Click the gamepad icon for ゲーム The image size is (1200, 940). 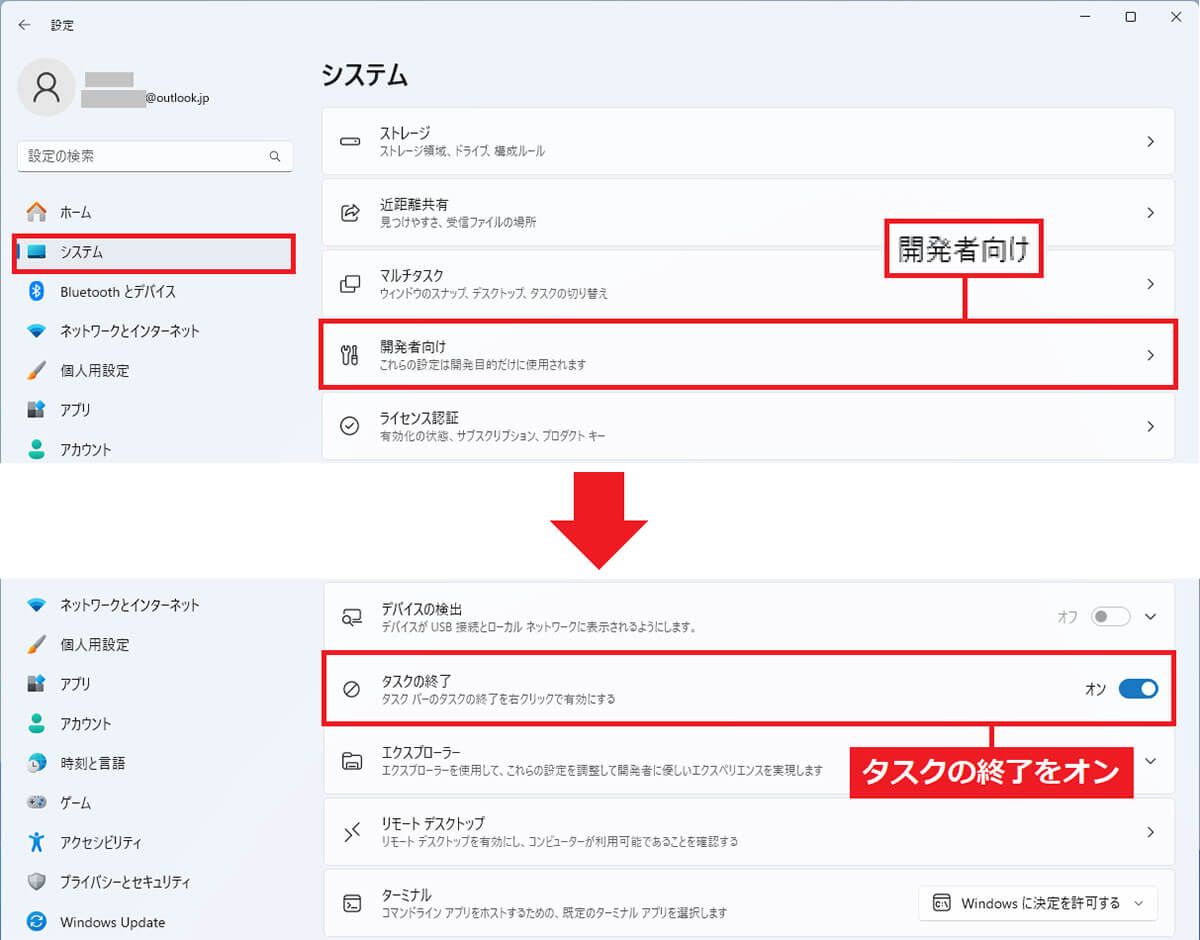point(37,803)
